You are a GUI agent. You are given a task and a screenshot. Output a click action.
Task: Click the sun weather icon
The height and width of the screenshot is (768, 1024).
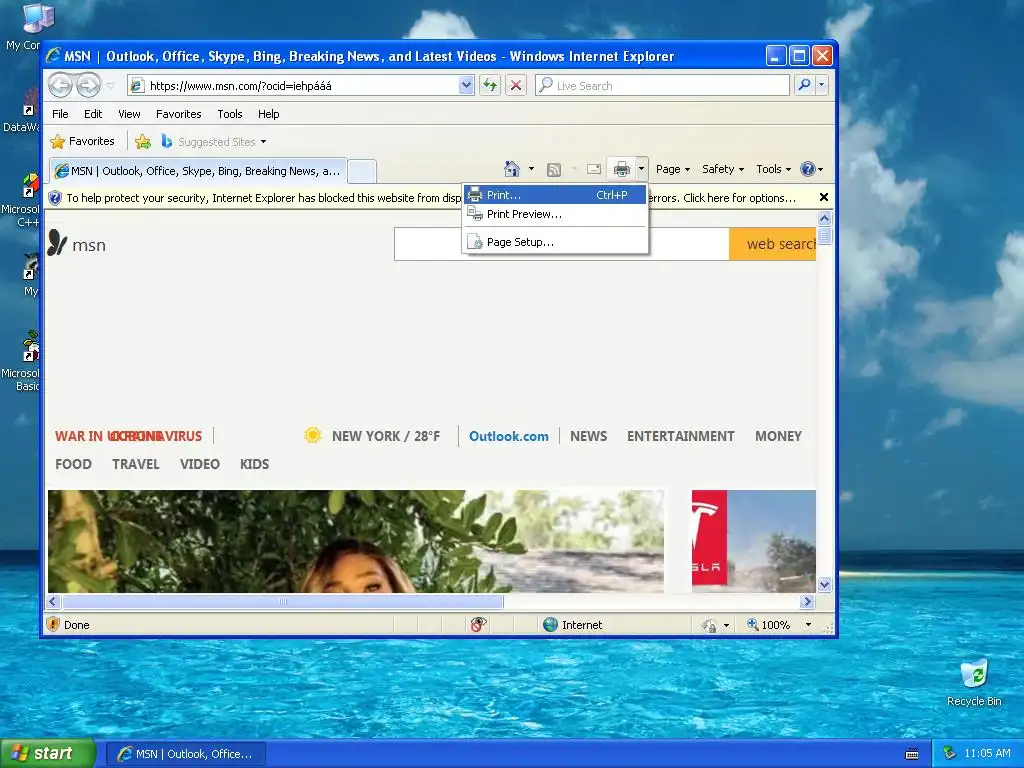313,435
